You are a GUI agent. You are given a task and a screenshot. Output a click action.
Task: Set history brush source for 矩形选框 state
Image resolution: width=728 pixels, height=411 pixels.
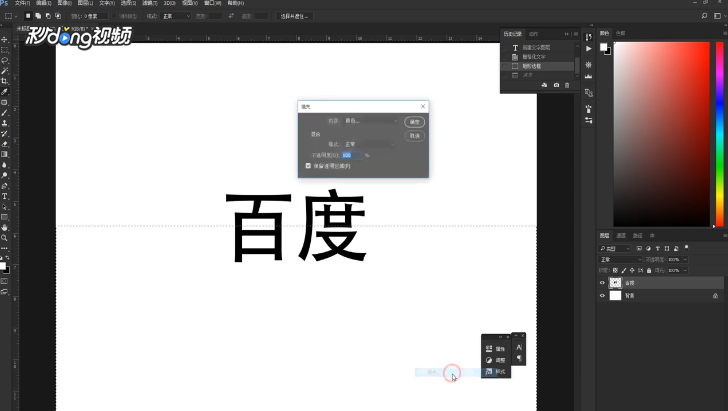pos(505,66)
